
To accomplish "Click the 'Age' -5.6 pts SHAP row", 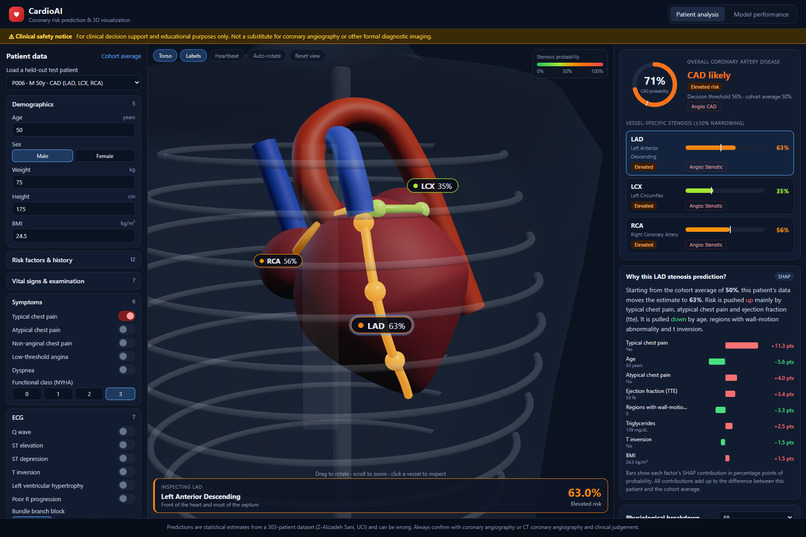I will click(x=709, y=361).
